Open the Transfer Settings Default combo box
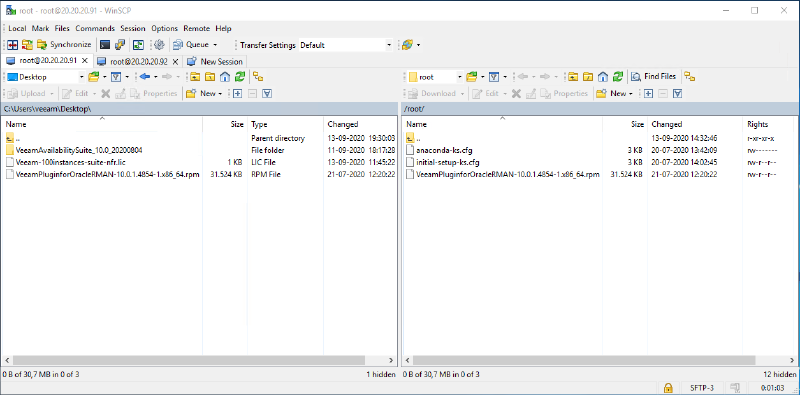This screenshot has height=395, width=800. [x=346, y=45]
